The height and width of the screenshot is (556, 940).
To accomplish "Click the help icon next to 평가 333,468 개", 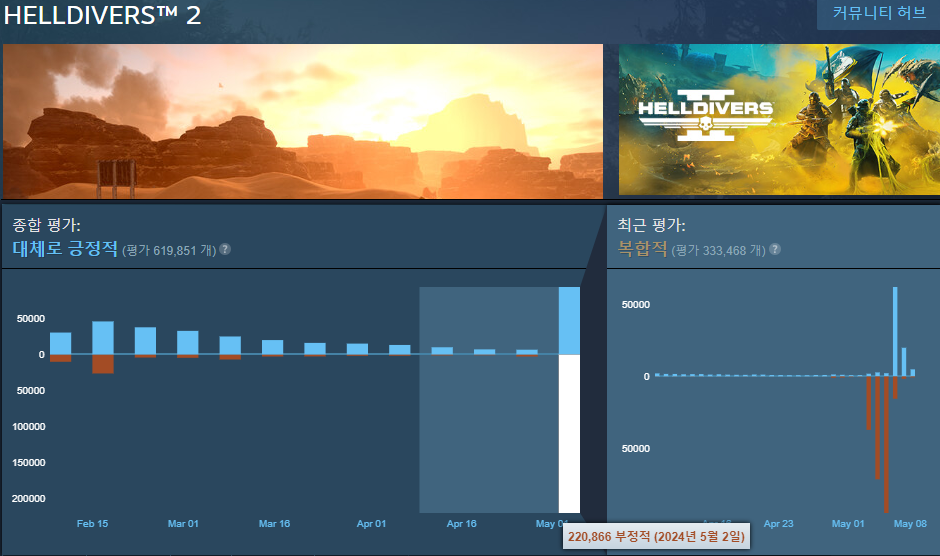I will click(x=775, y=249).
